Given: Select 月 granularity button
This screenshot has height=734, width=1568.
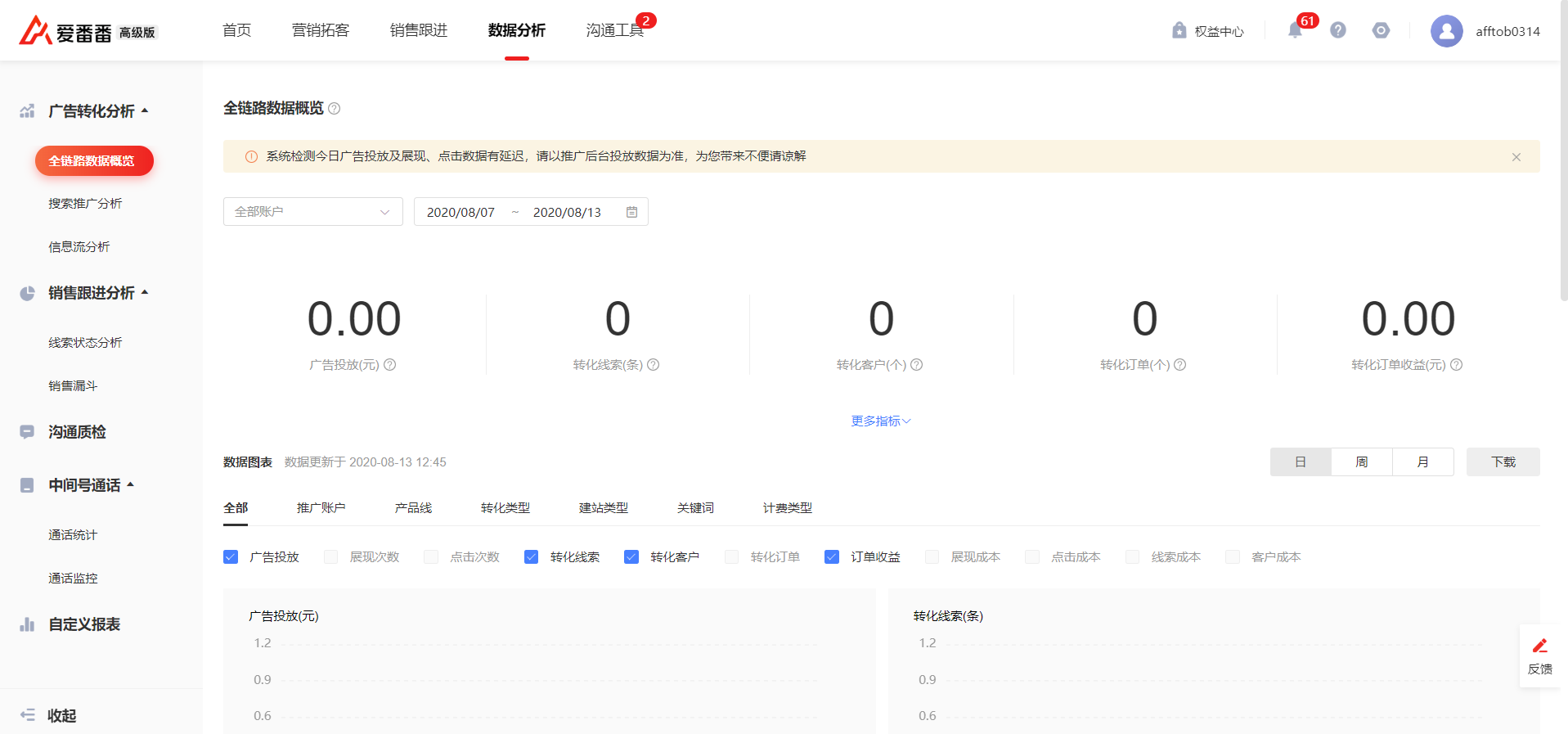Looking at the screenshot, I should 1423,462.
